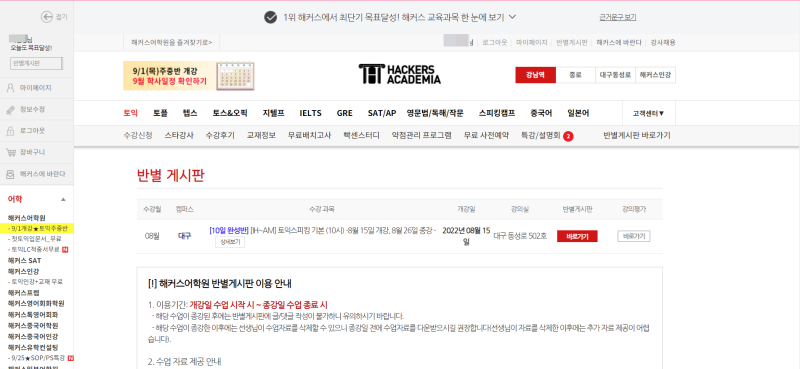Image resolution: width=800 pixels, height=369 pixels.
Task: Click the red N badge next to 토익LC적중서무료
Action: click(65, 250)
